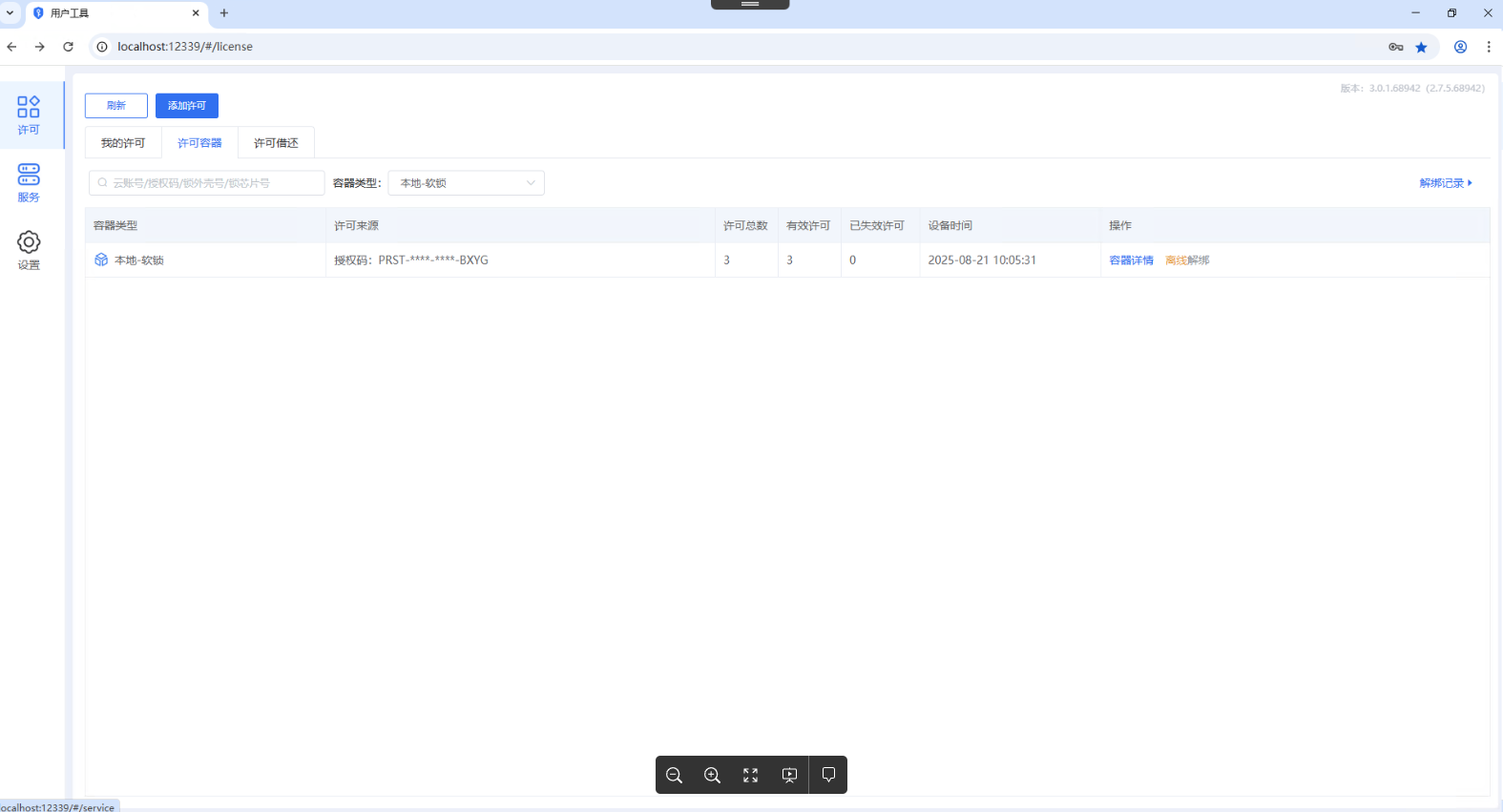Screen dimensions: 1503x812
Task: Open the browser profile icon
Action: [x=1460, y=47]
